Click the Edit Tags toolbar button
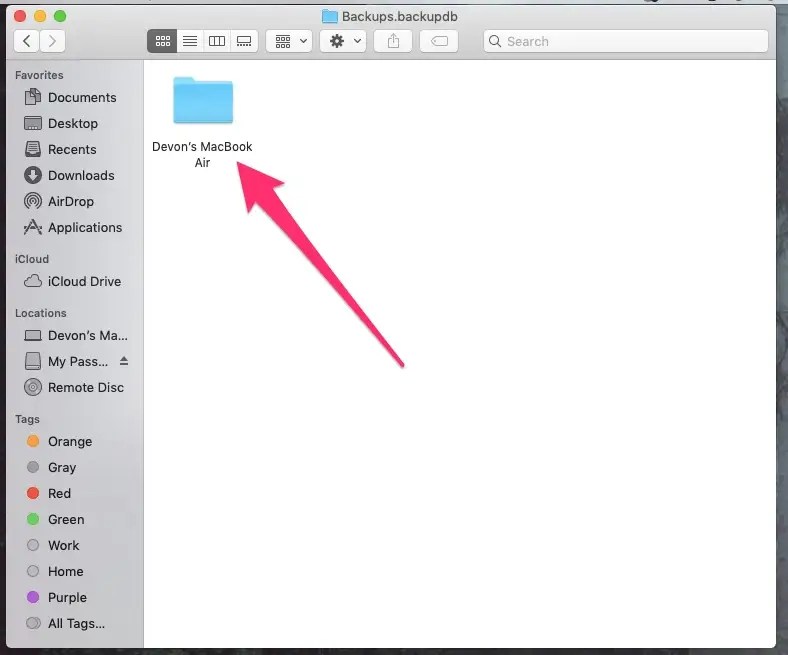The width and height of the screenshot is (788, 655). [x=439, y=41]
